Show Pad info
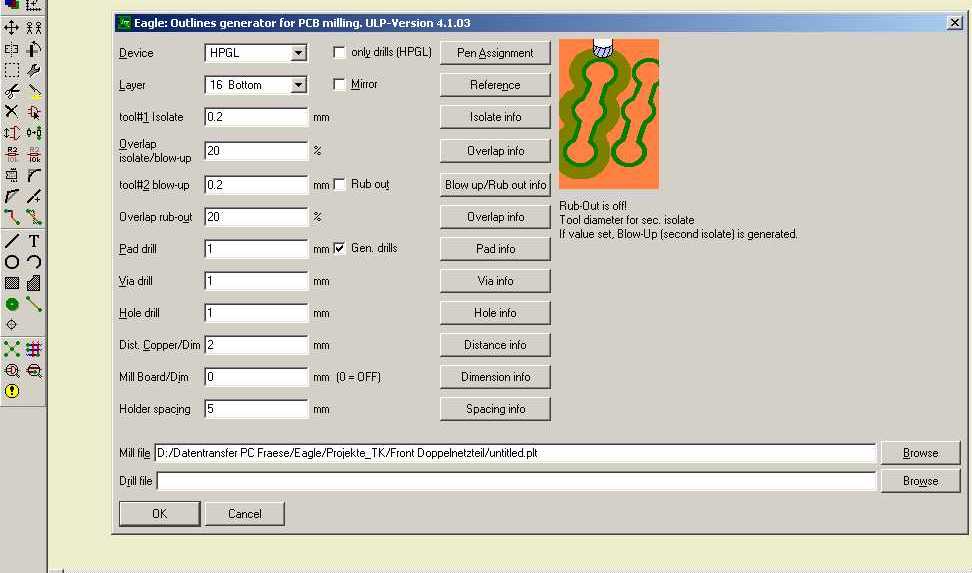972x573 pixels. point(495,249)
